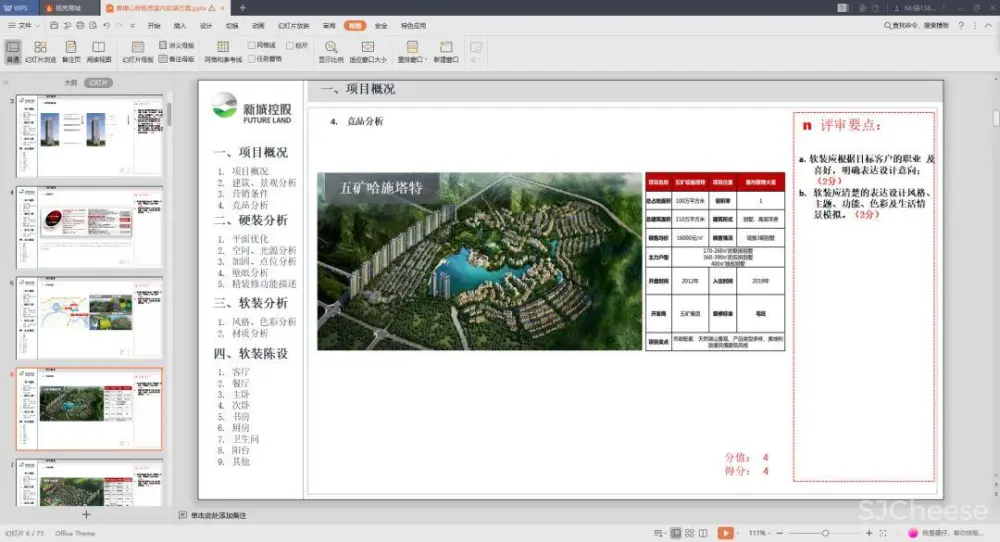Image resolution: width=1000 pixels, height=542 pixels.
Task: Switch to Slide Sorter (幻灯片浏览) view
Action: 40,51
